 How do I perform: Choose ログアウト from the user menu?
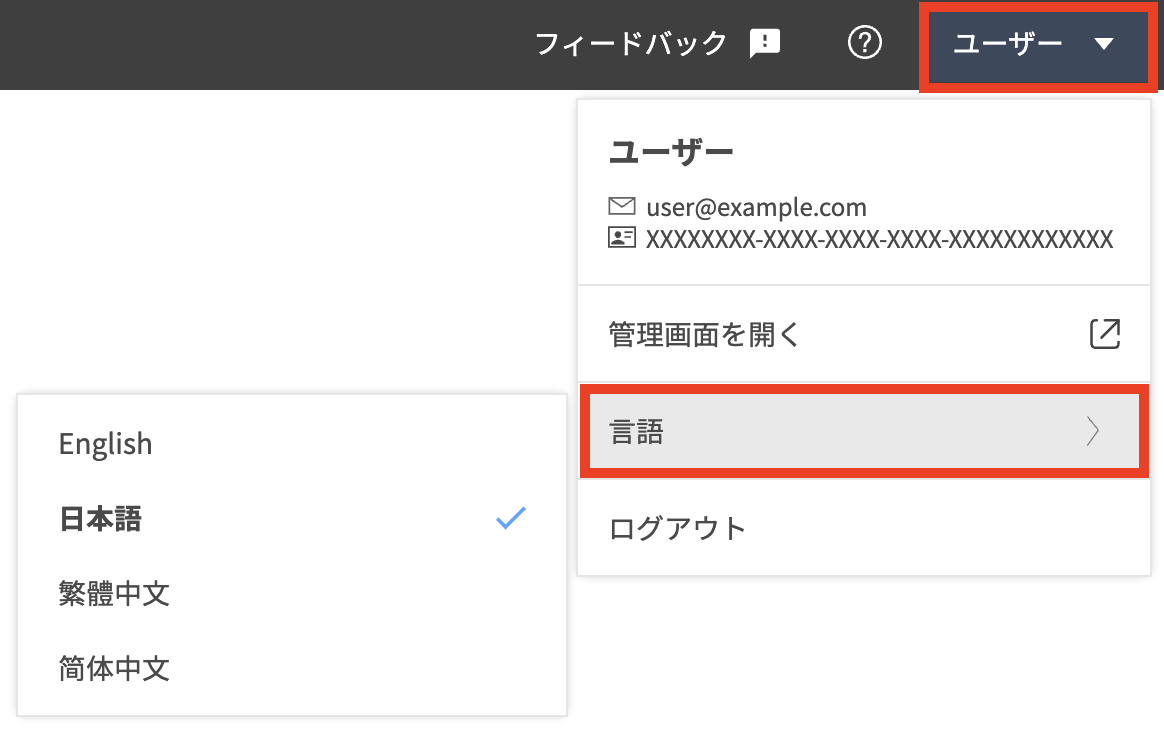click(864, 528)
